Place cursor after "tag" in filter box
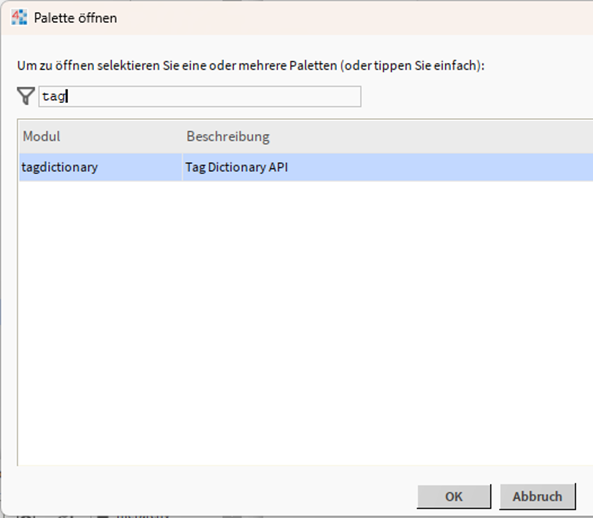This screenshot has width=593, height=518. click(x=67, y=96)
